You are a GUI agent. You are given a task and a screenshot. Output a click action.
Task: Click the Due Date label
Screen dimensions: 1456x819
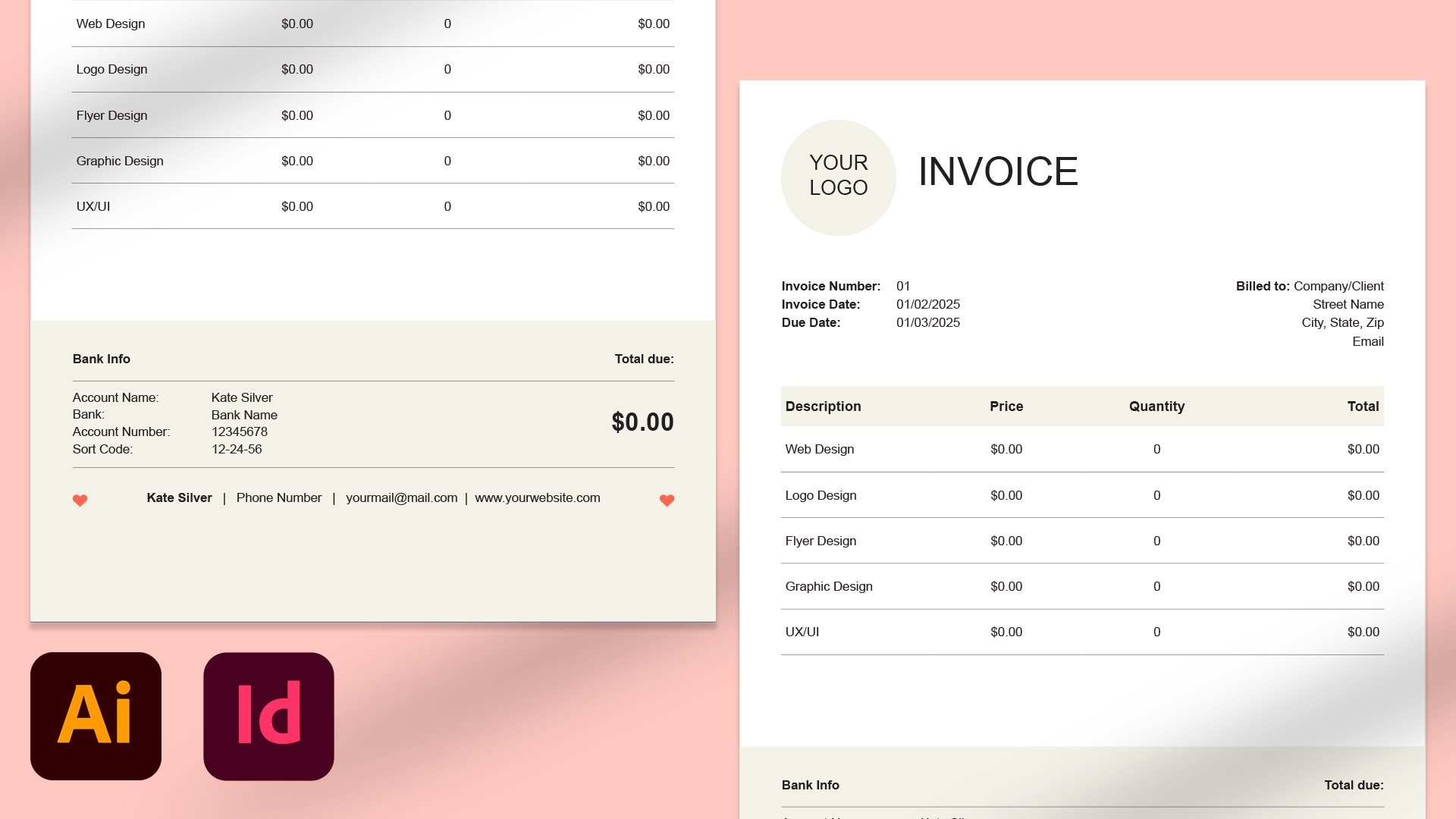[x=811, y=322]
